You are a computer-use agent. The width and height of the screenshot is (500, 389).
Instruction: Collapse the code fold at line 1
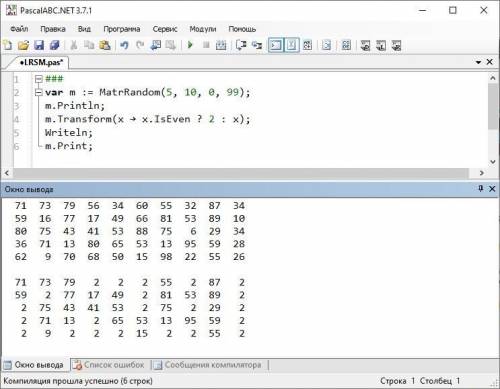click(39, 79)
